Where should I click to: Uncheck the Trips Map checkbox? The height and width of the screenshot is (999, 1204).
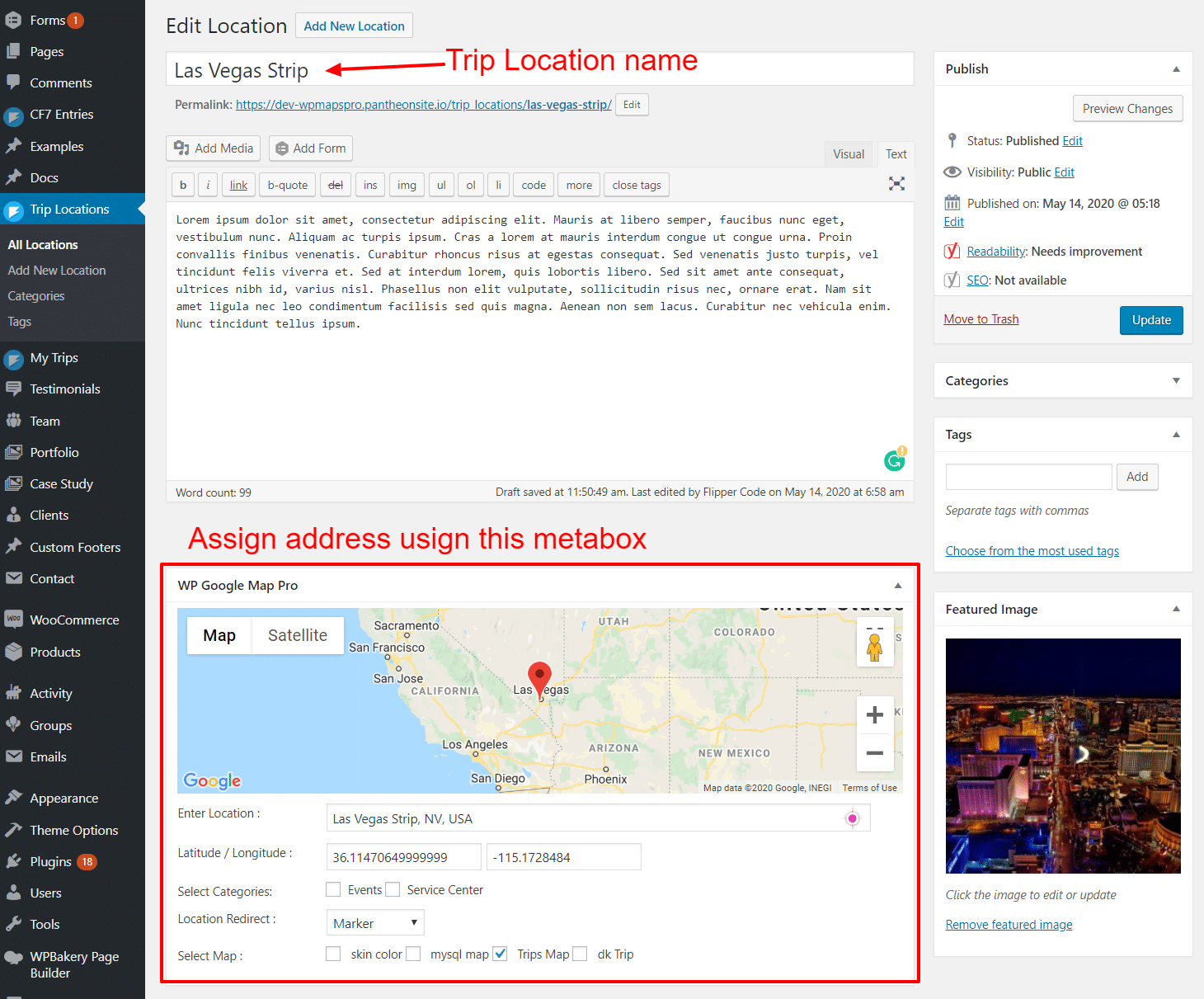[500, 954]
